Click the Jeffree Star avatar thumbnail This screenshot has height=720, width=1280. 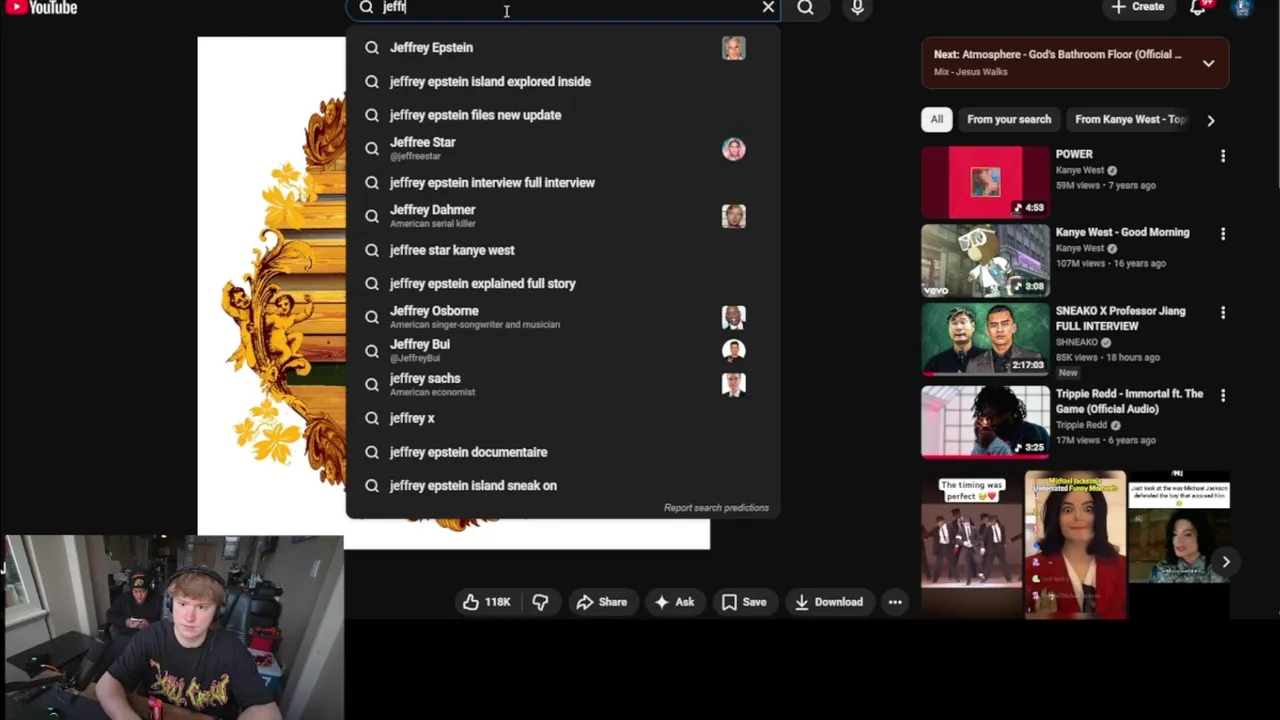734,149
